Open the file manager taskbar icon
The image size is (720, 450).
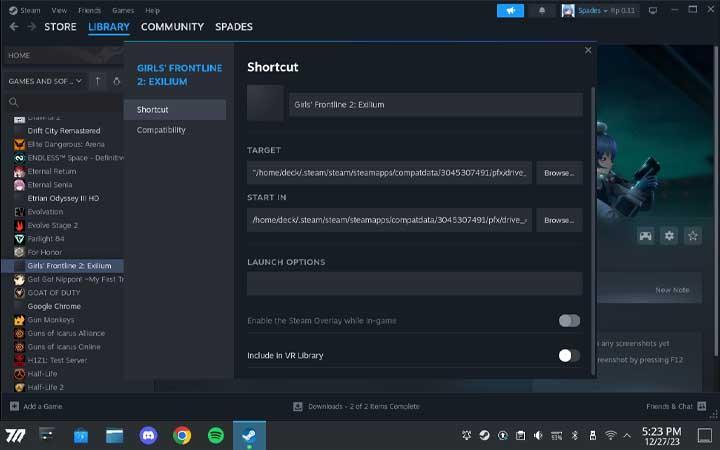(114, 435)
